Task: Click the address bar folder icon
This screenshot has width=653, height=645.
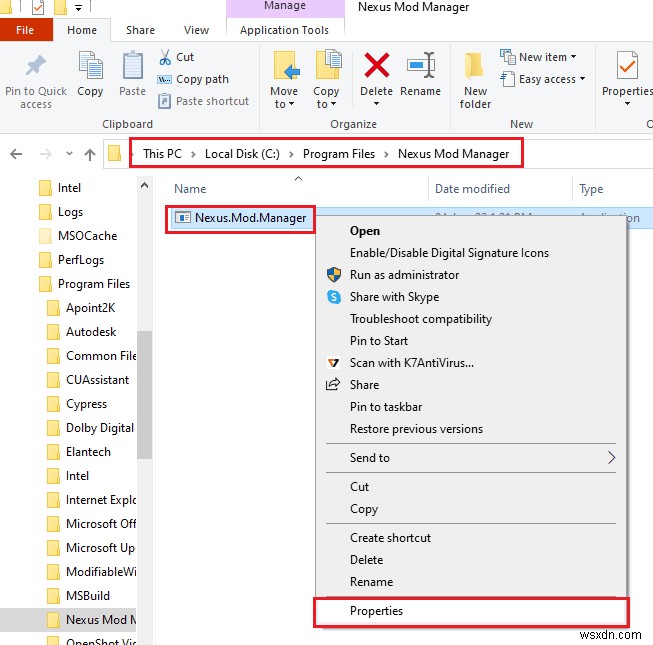Action: (114, 154)
